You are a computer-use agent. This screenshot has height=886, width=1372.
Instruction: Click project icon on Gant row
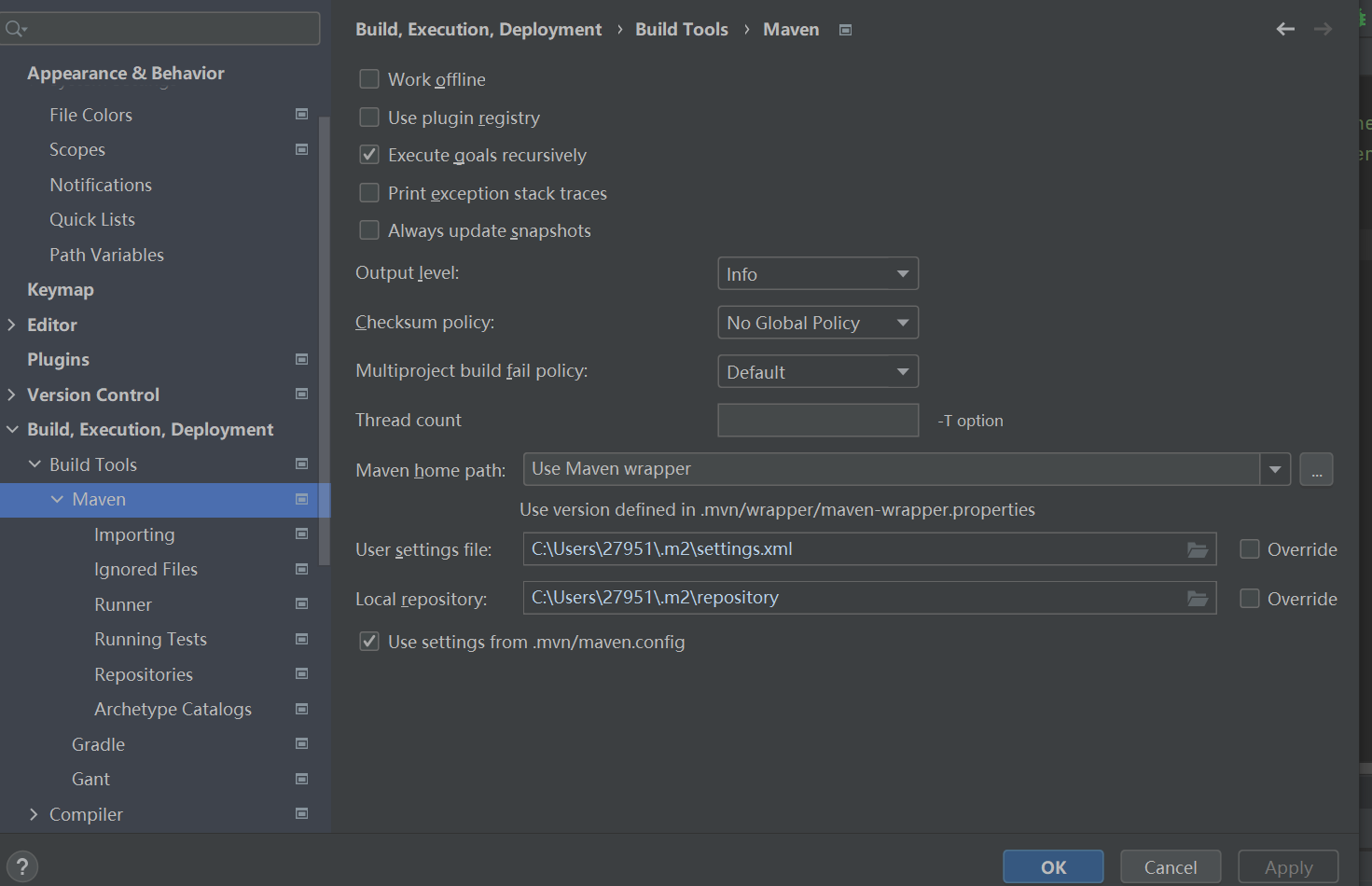tap(301, 779)
